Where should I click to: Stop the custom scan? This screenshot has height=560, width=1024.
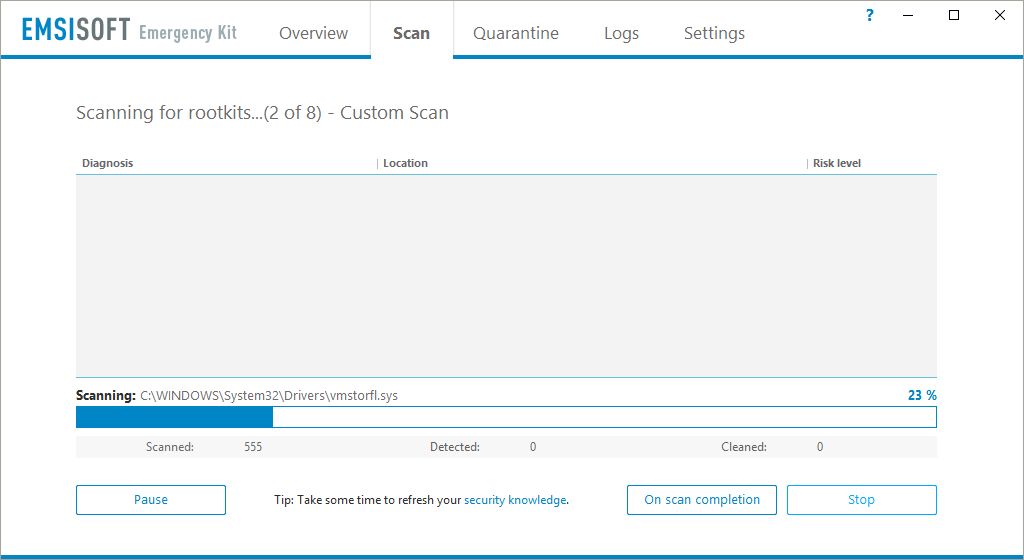point(861,500)
